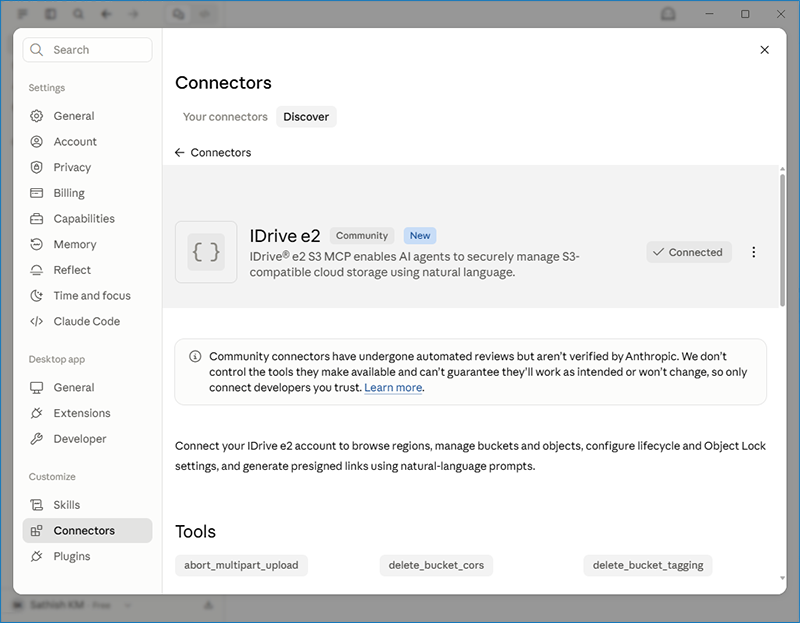Select the Privacy shield icon
Screen dimensions: 800x623
[x=36, y=167]
